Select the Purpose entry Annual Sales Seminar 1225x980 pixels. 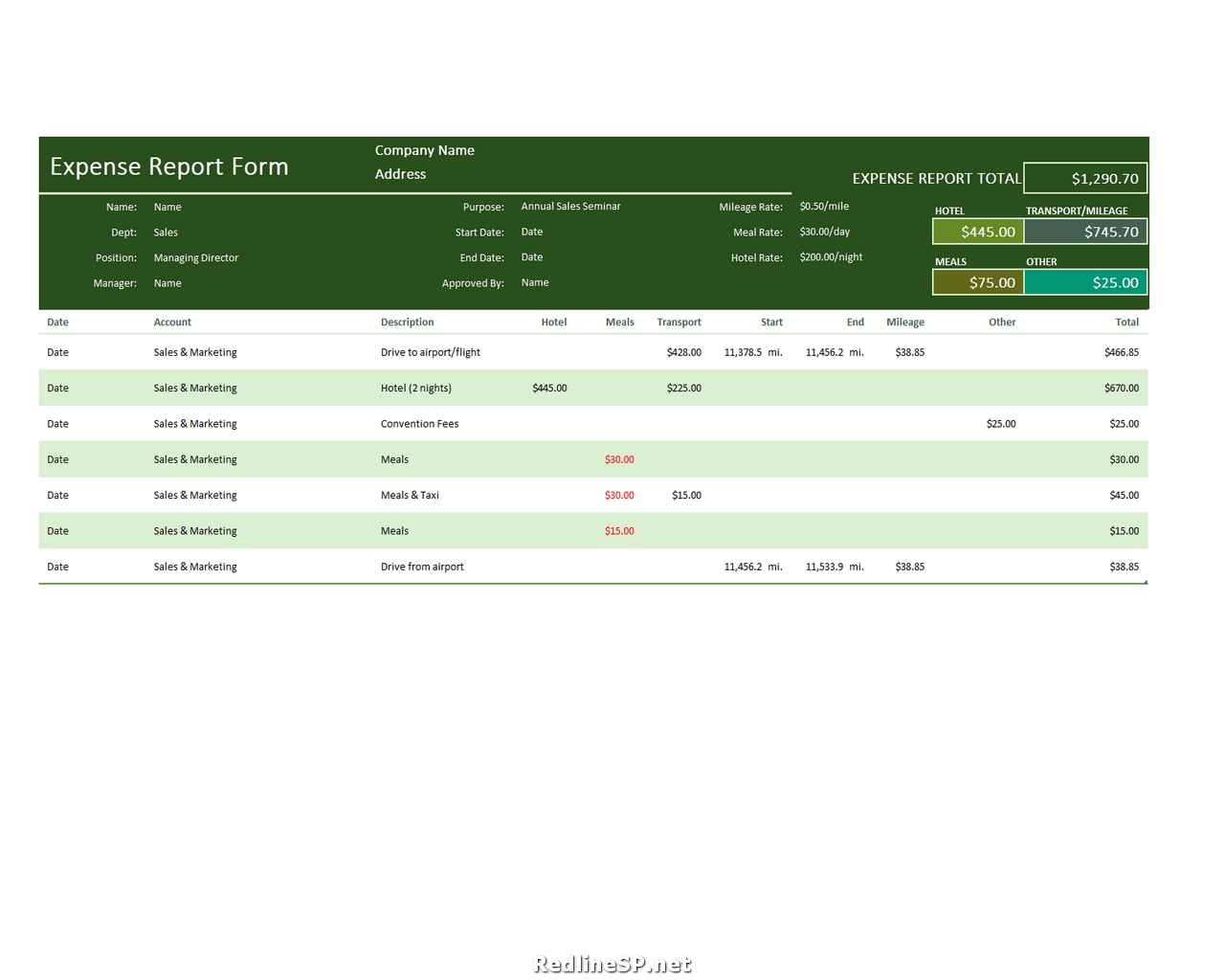tap(570, 206)
